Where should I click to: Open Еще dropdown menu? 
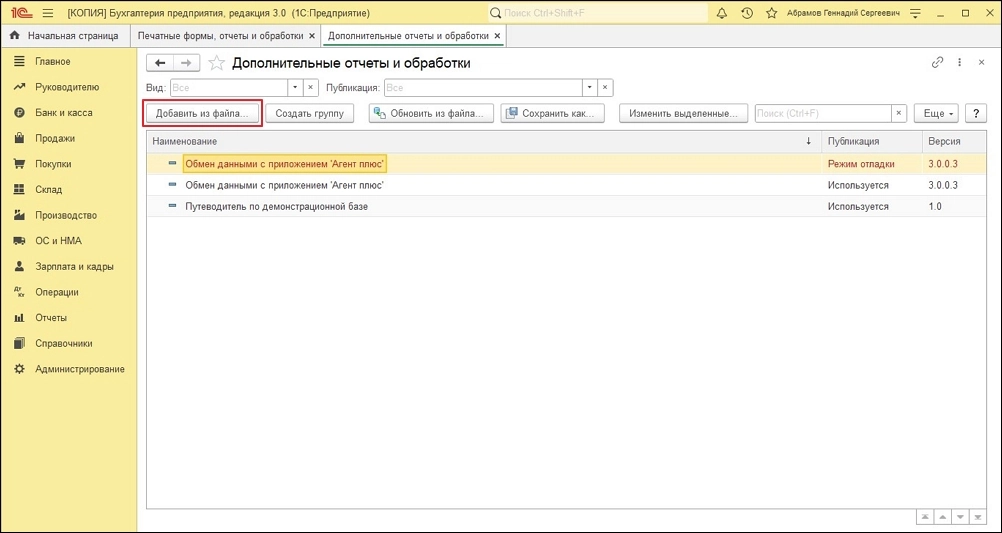(x=937, y=113)
